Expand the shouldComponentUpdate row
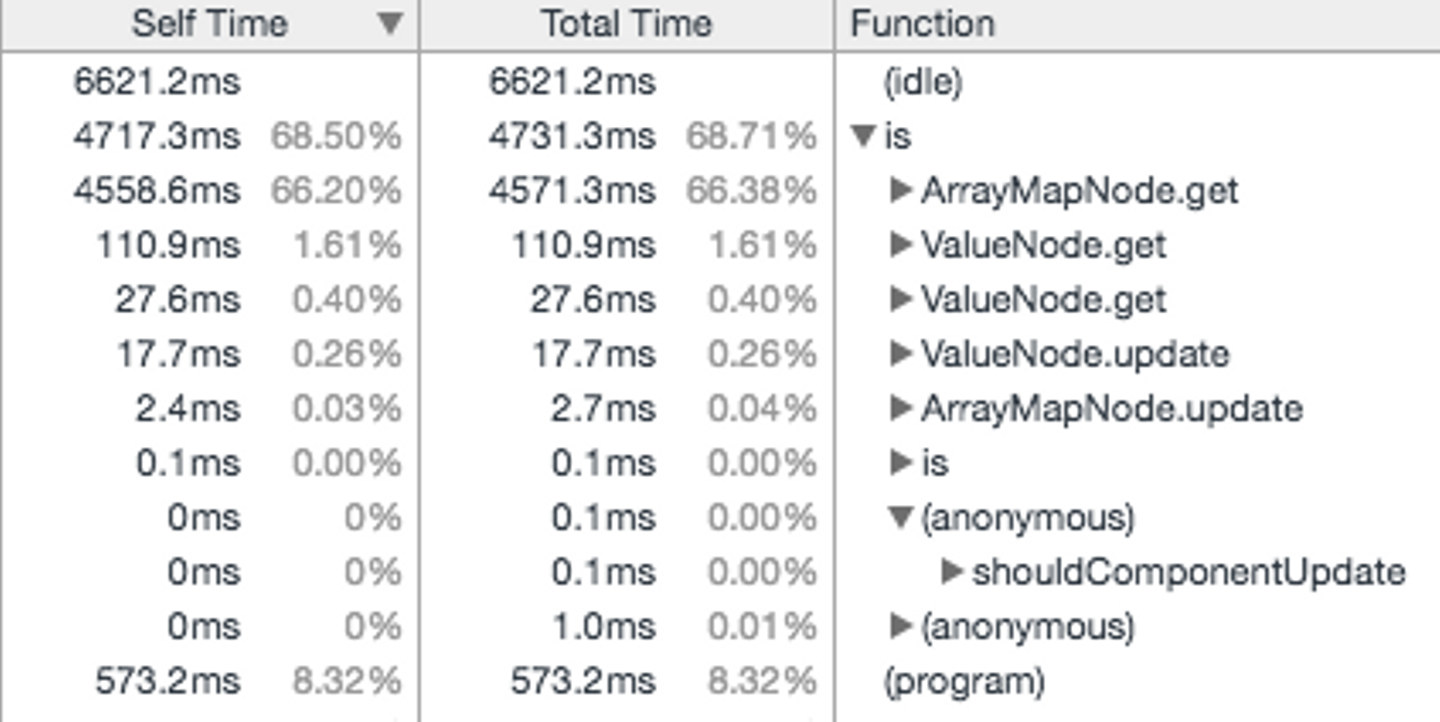 tap(953, 572)
